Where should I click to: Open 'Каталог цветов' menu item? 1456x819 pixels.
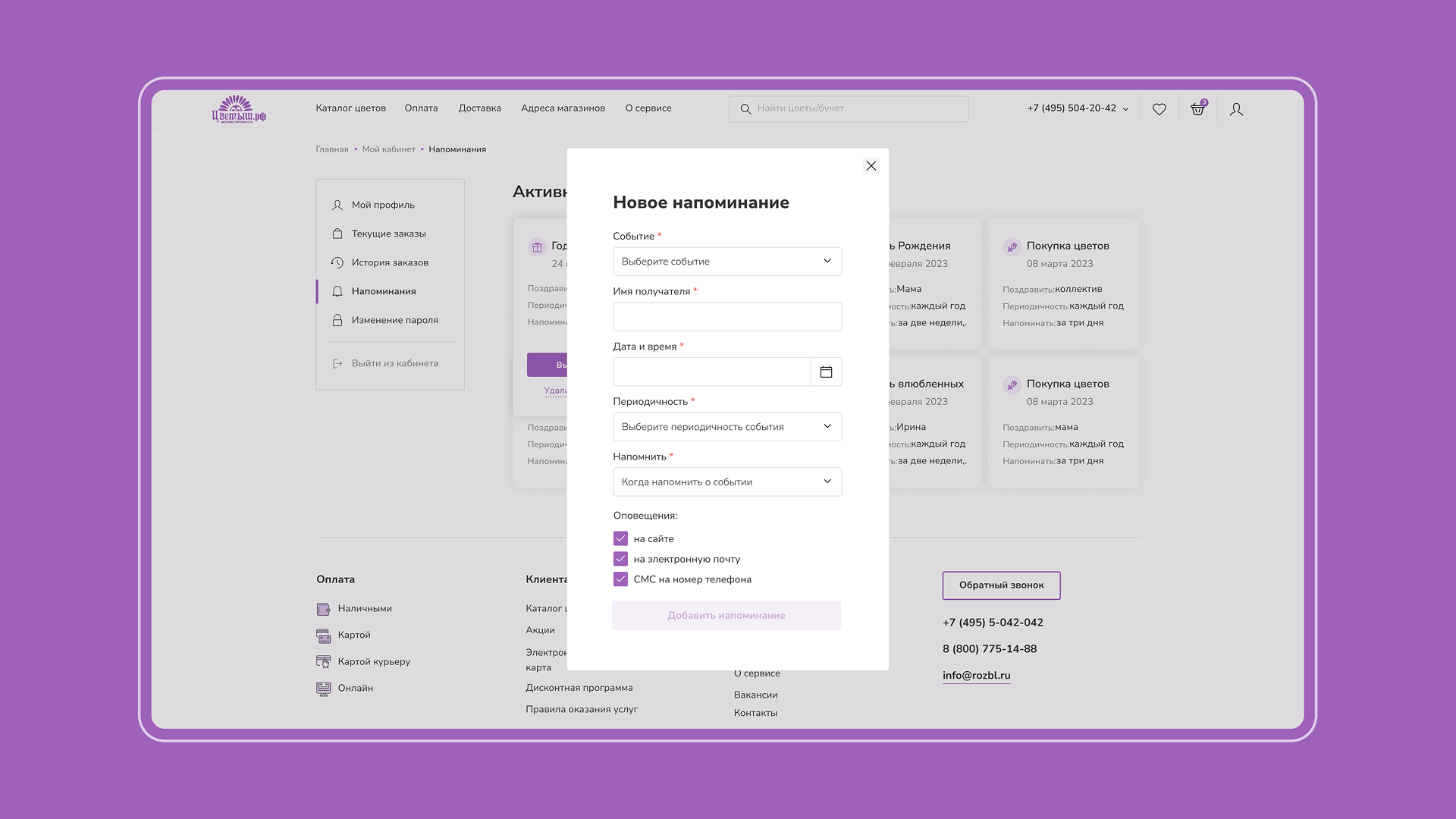tap(350, 108)
